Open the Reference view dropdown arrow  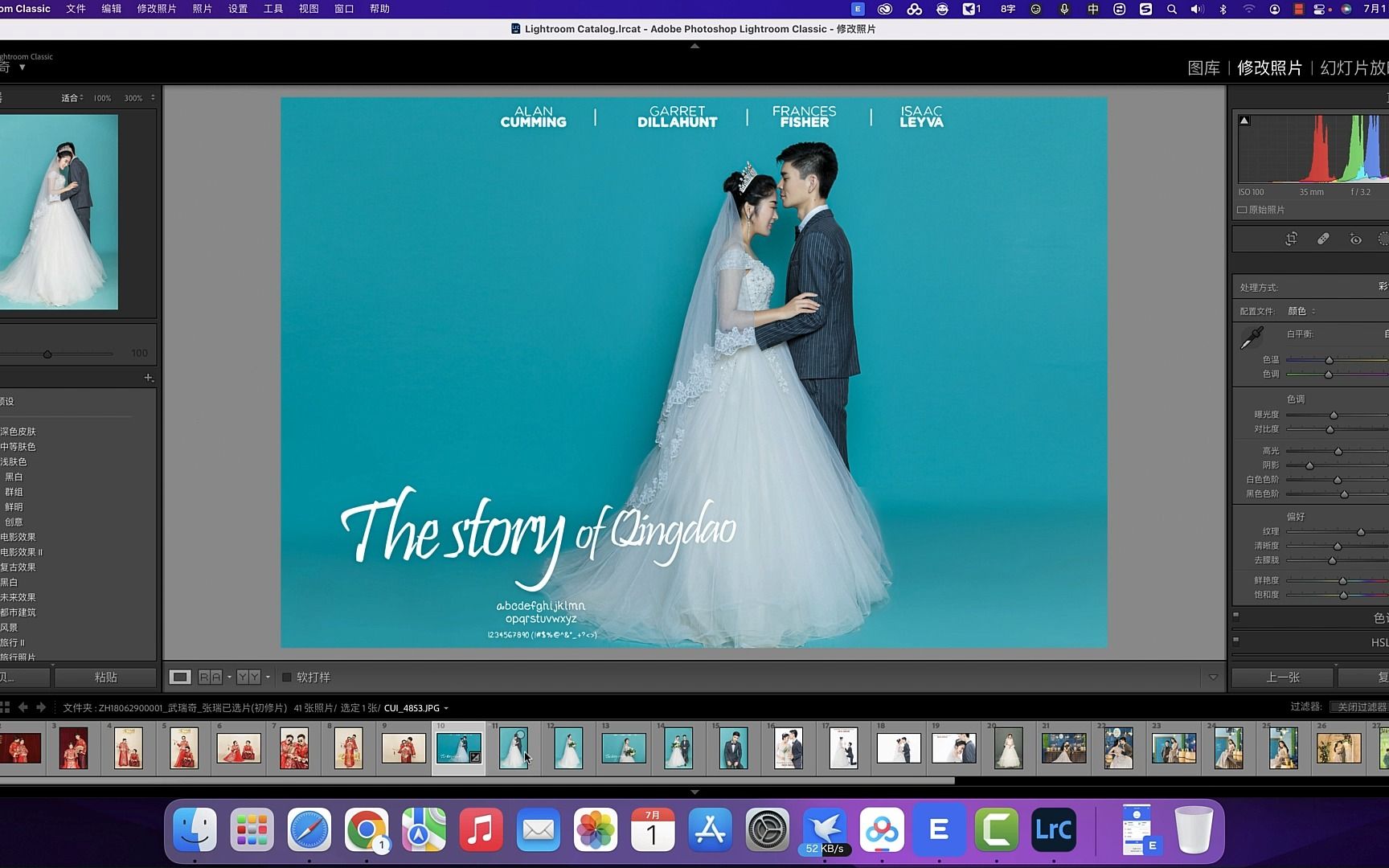tap(229, 677)
